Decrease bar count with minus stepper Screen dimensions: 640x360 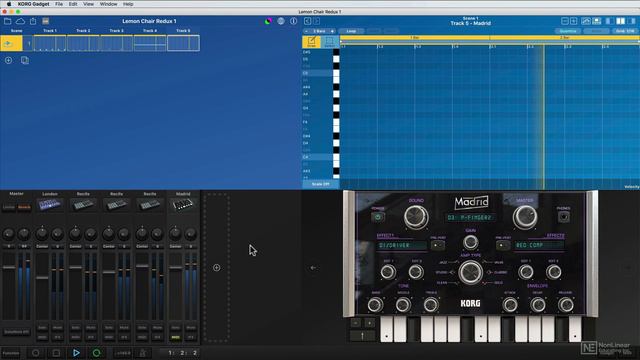pos(307,31)
